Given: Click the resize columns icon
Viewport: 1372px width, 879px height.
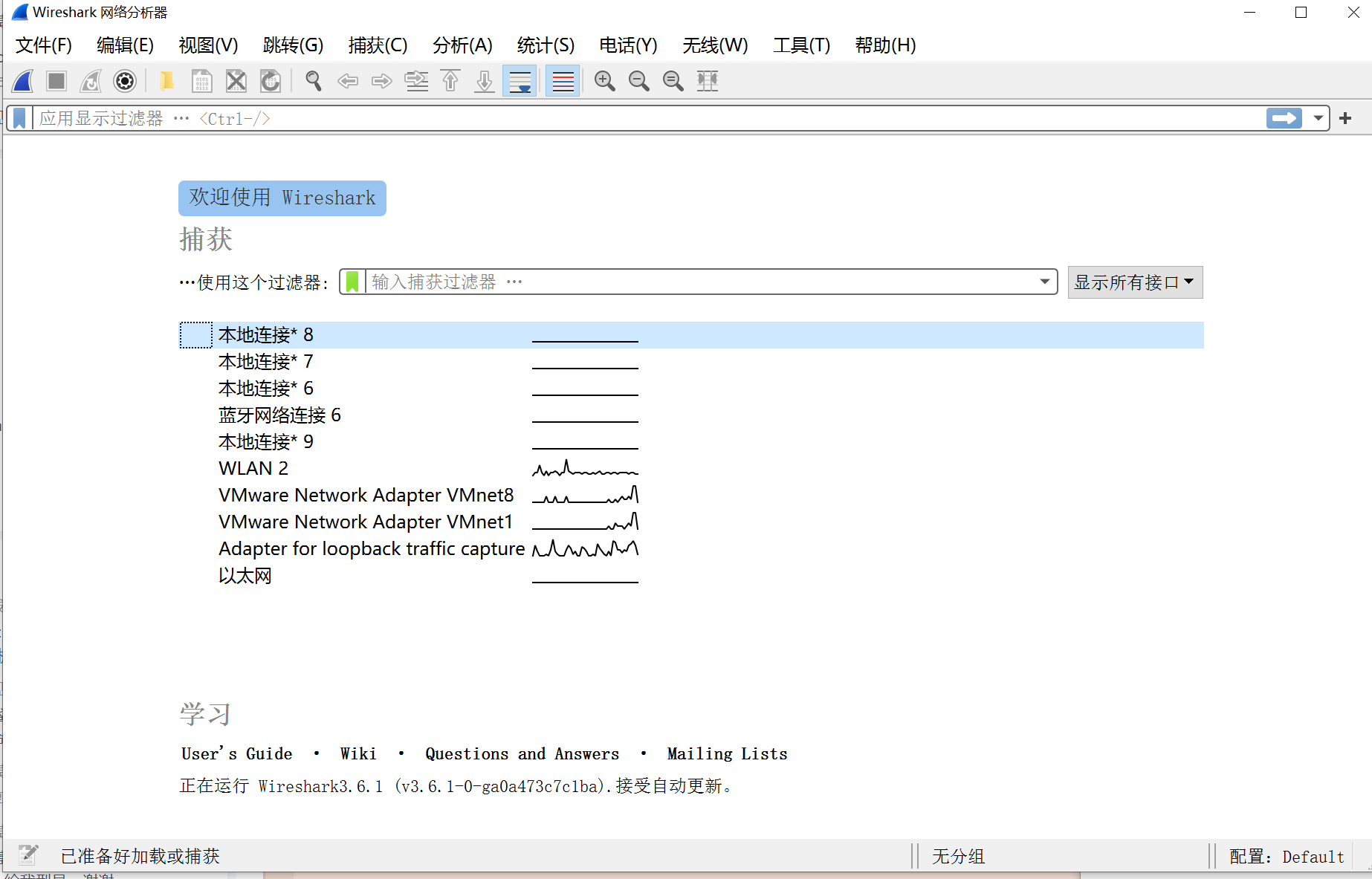Looking at the screenshot, I should coord(707,81).
